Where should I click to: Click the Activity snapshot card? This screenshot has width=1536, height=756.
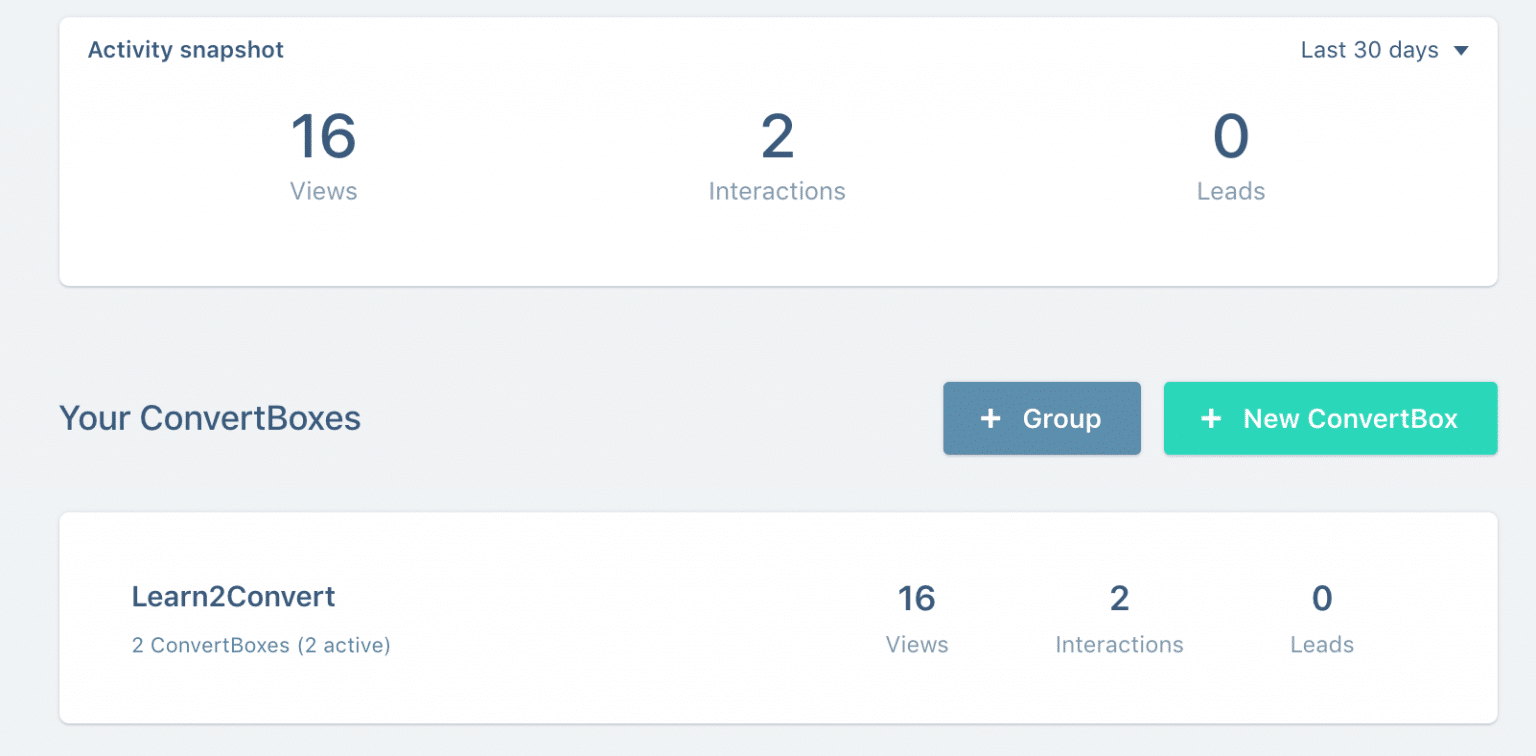tap(768, 150)
